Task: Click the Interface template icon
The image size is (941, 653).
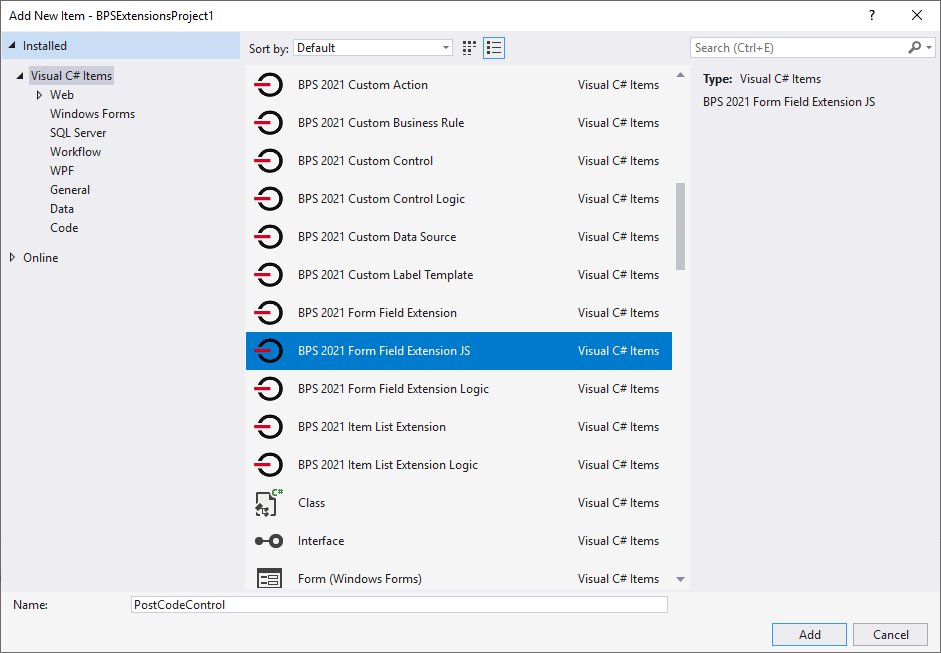Action: pyautogui.click(x=269, y=541)
